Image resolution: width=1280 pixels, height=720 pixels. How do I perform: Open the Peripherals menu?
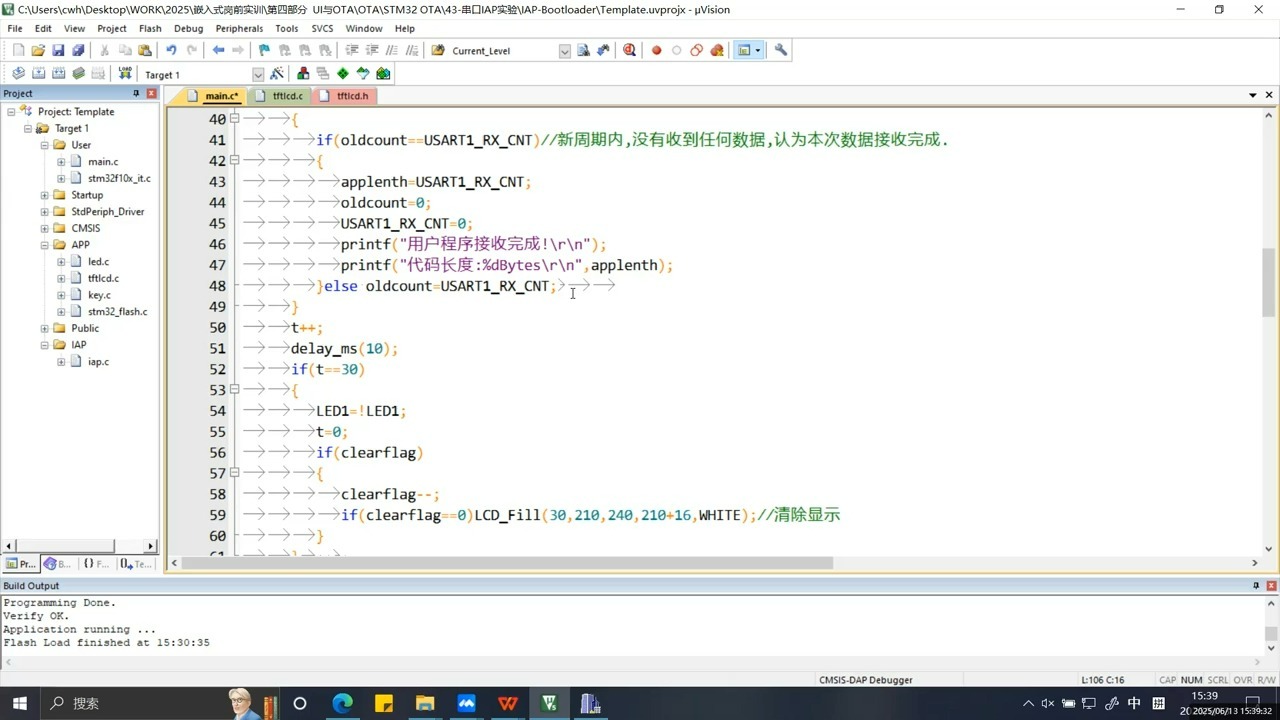[239, 28]
